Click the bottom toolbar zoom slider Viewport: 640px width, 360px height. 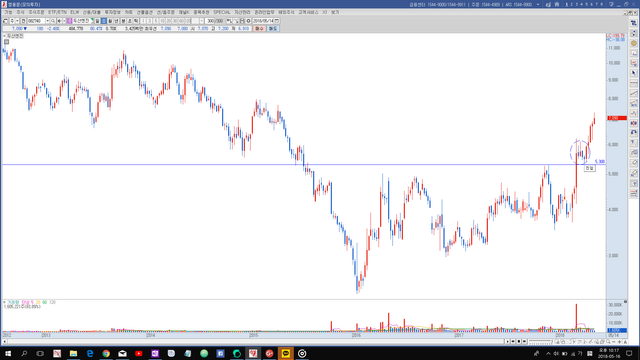[540, 342]
